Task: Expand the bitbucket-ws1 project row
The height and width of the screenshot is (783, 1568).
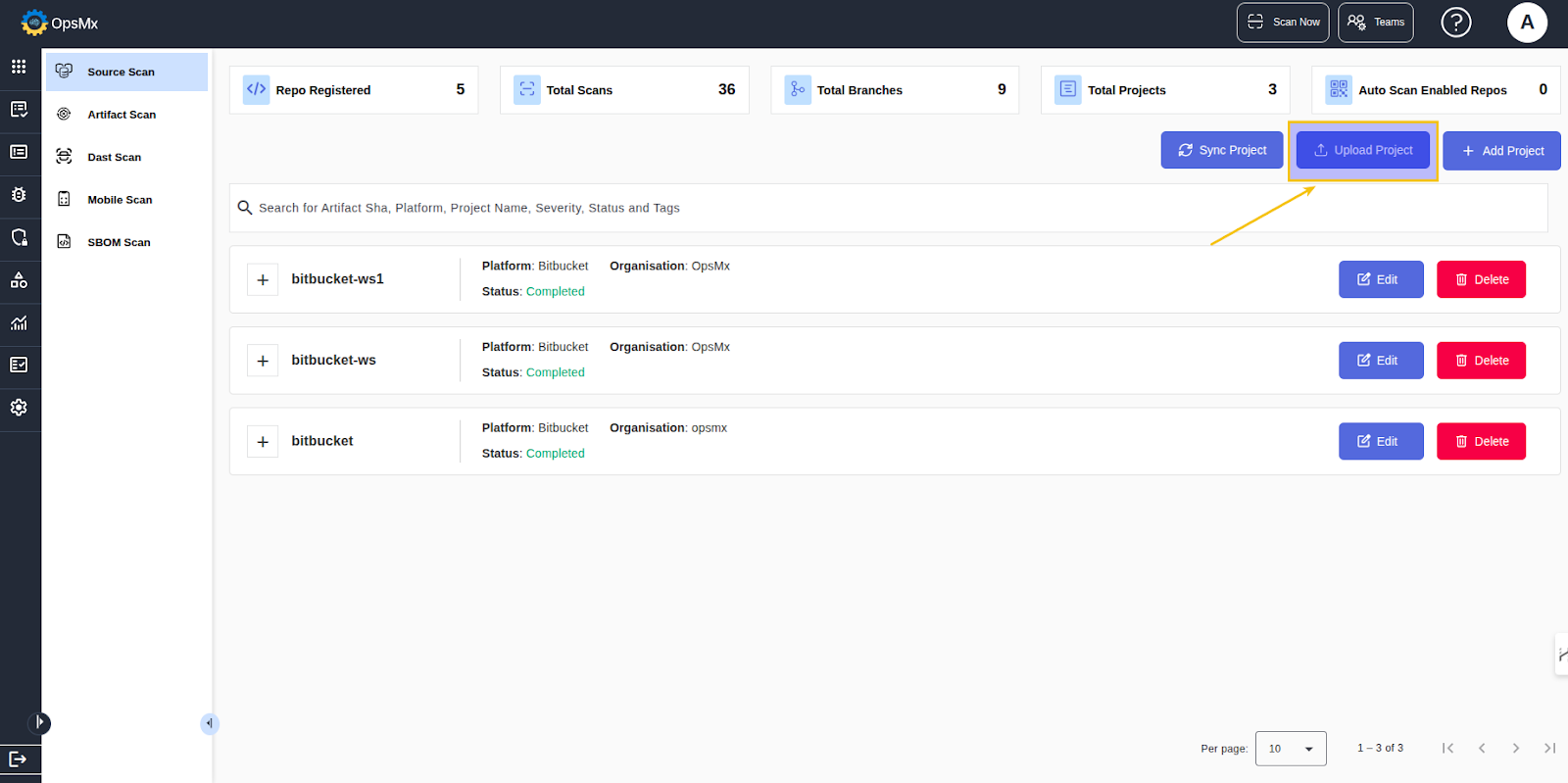Action: pos(263,280)
